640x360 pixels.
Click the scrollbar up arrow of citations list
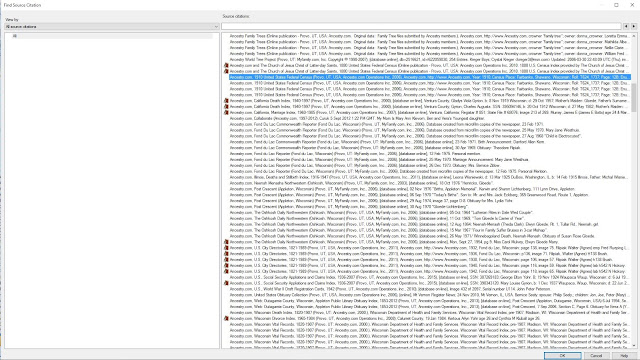tap(633, 36)
